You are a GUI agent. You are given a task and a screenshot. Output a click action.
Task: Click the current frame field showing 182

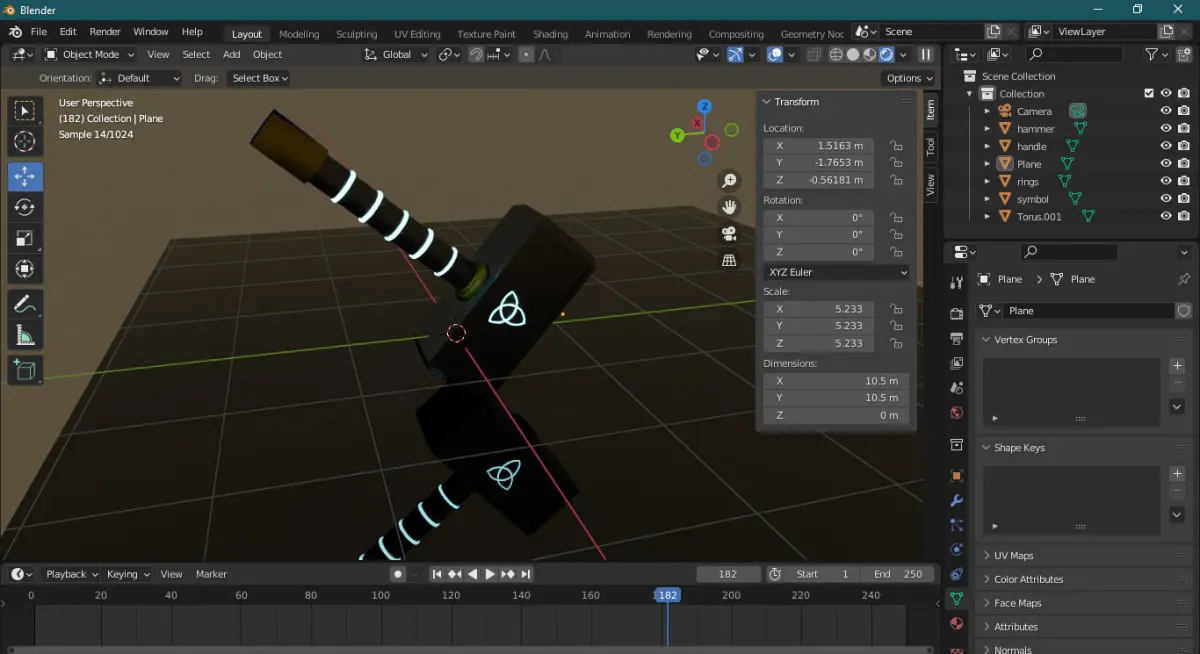(728, 574)
